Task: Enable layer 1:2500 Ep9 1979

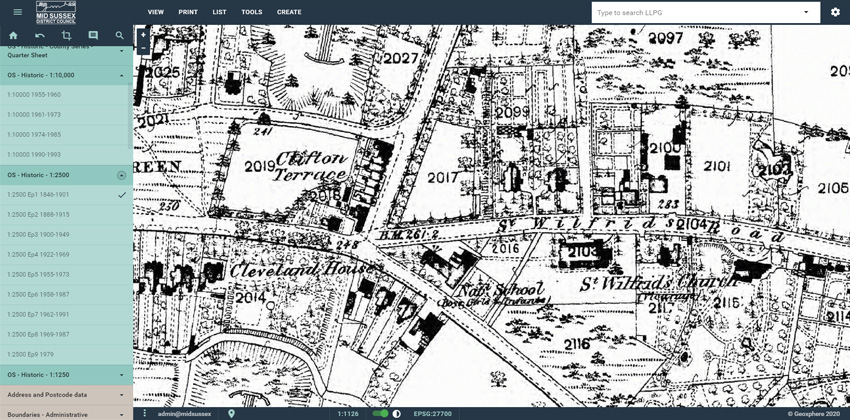Action: pos(66,354)
